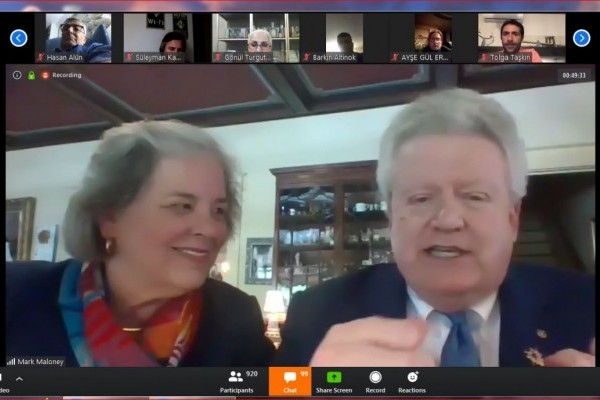Click the green Share Screen icon
600x400 pixels.
tap(334, 377)
